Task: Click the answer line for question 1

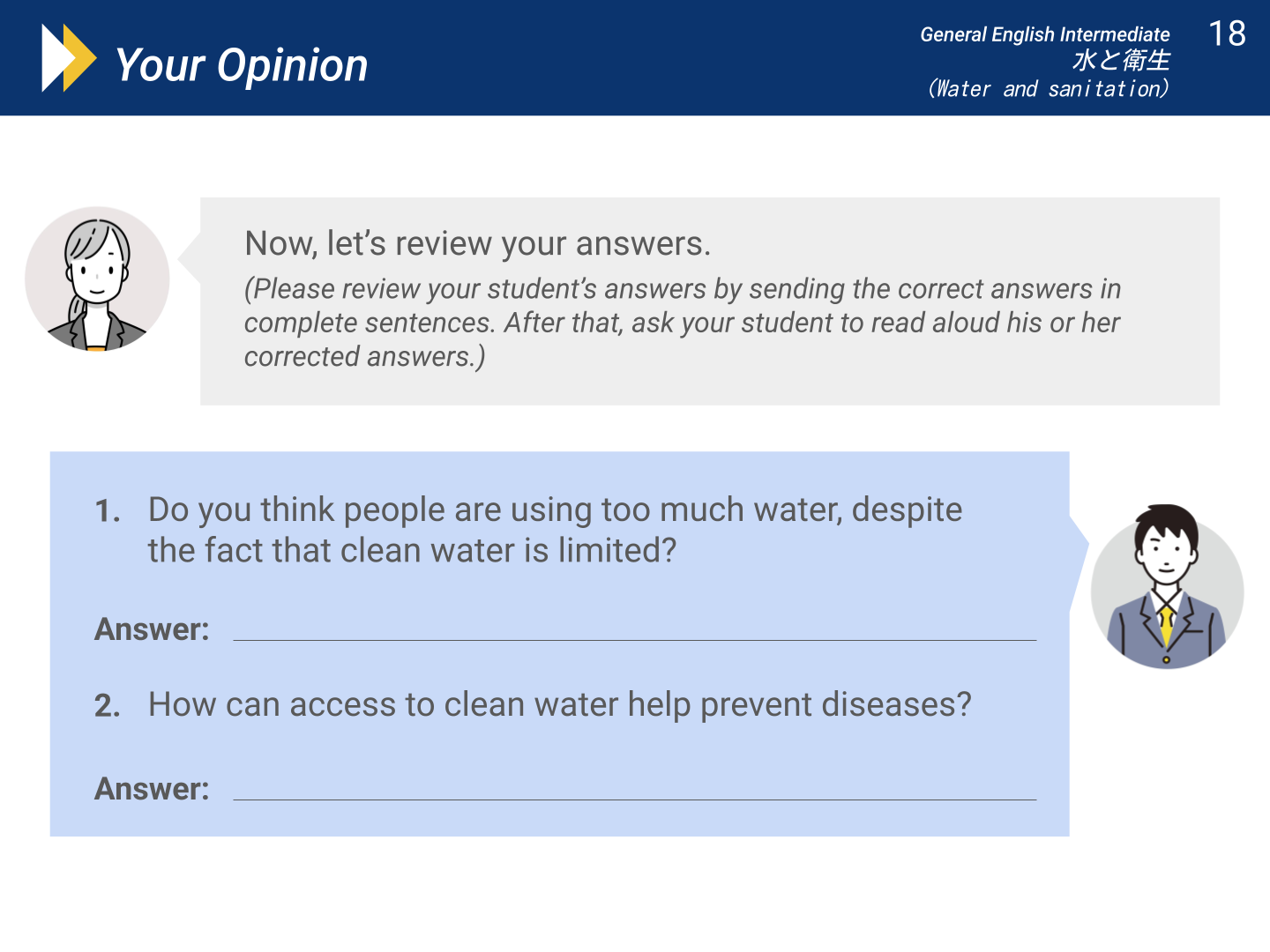Action: click(634, 639)
